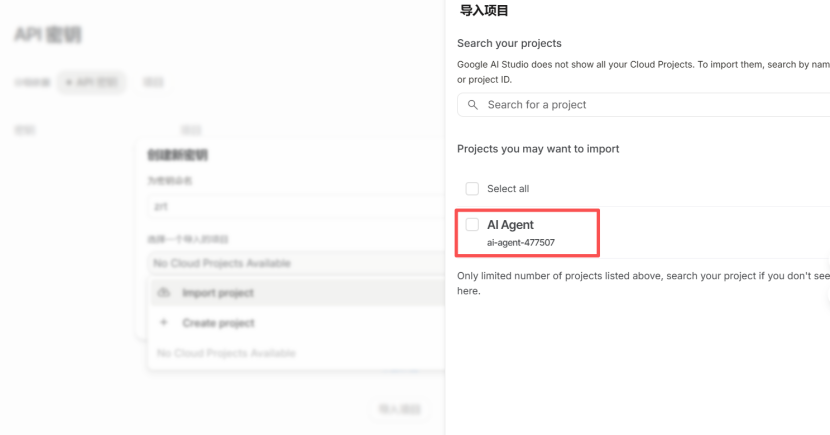The height and width of the screenshot is (435, 830).
Task: Click the Search your projects label
Action: pos(509,44)
